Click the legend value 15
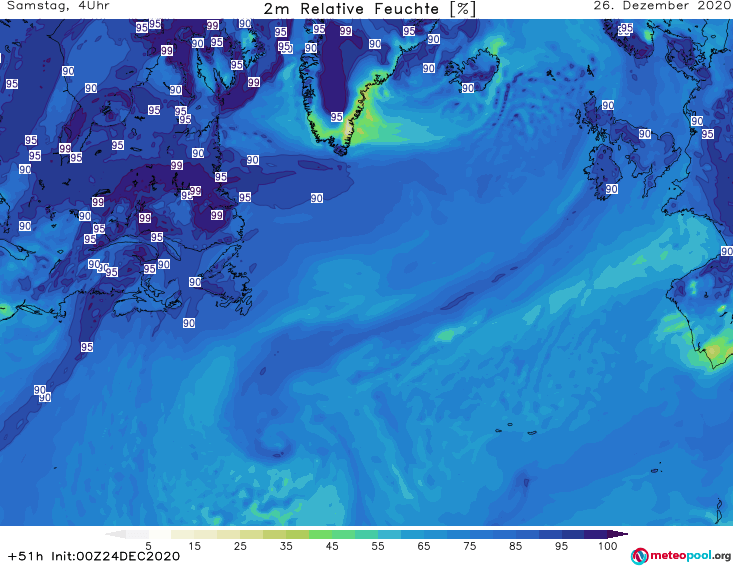The height and width of the screenshot is (566, 733). 194,546
